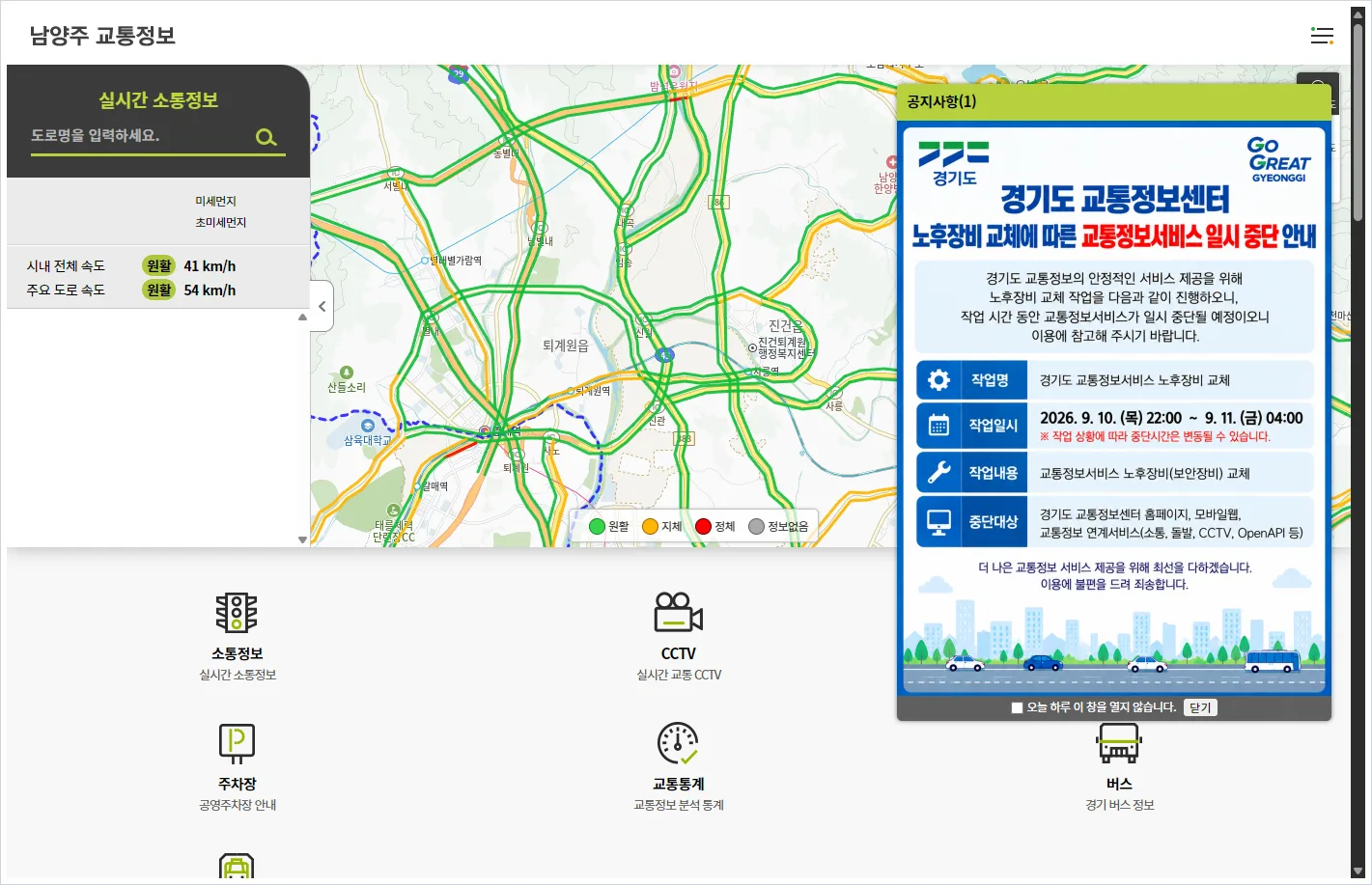Open the 버스 menu link
Screen dimensions: 1372x885
tap(1120, 784)
